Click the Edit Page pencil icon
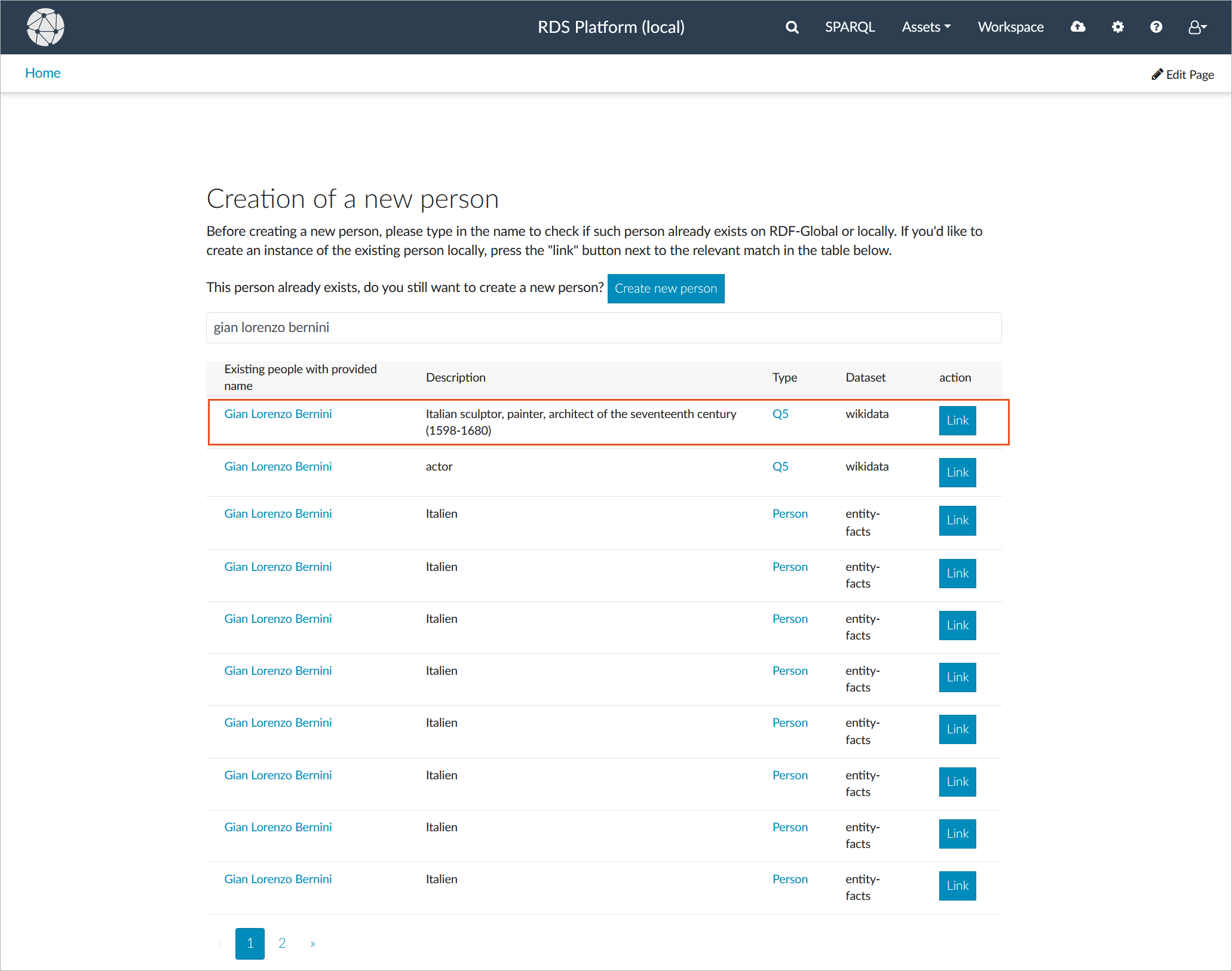1232x971 pixels. tap(1157, 74)
